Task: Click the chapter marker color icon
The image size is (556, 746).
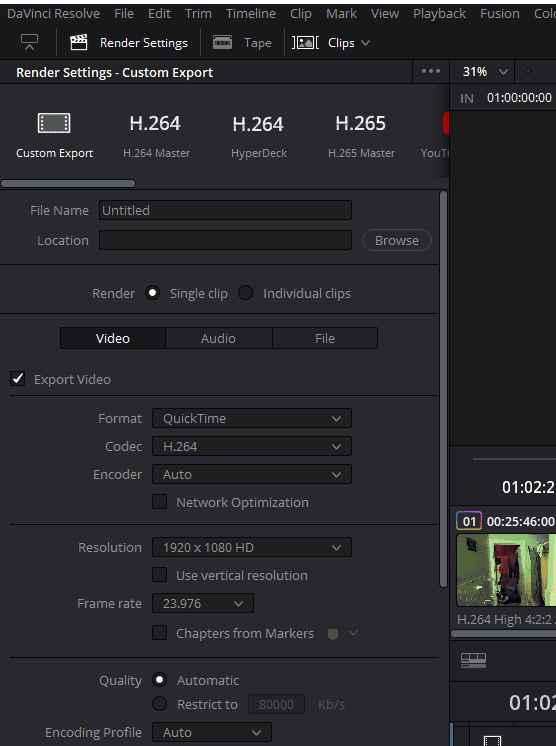Action: 333,634
